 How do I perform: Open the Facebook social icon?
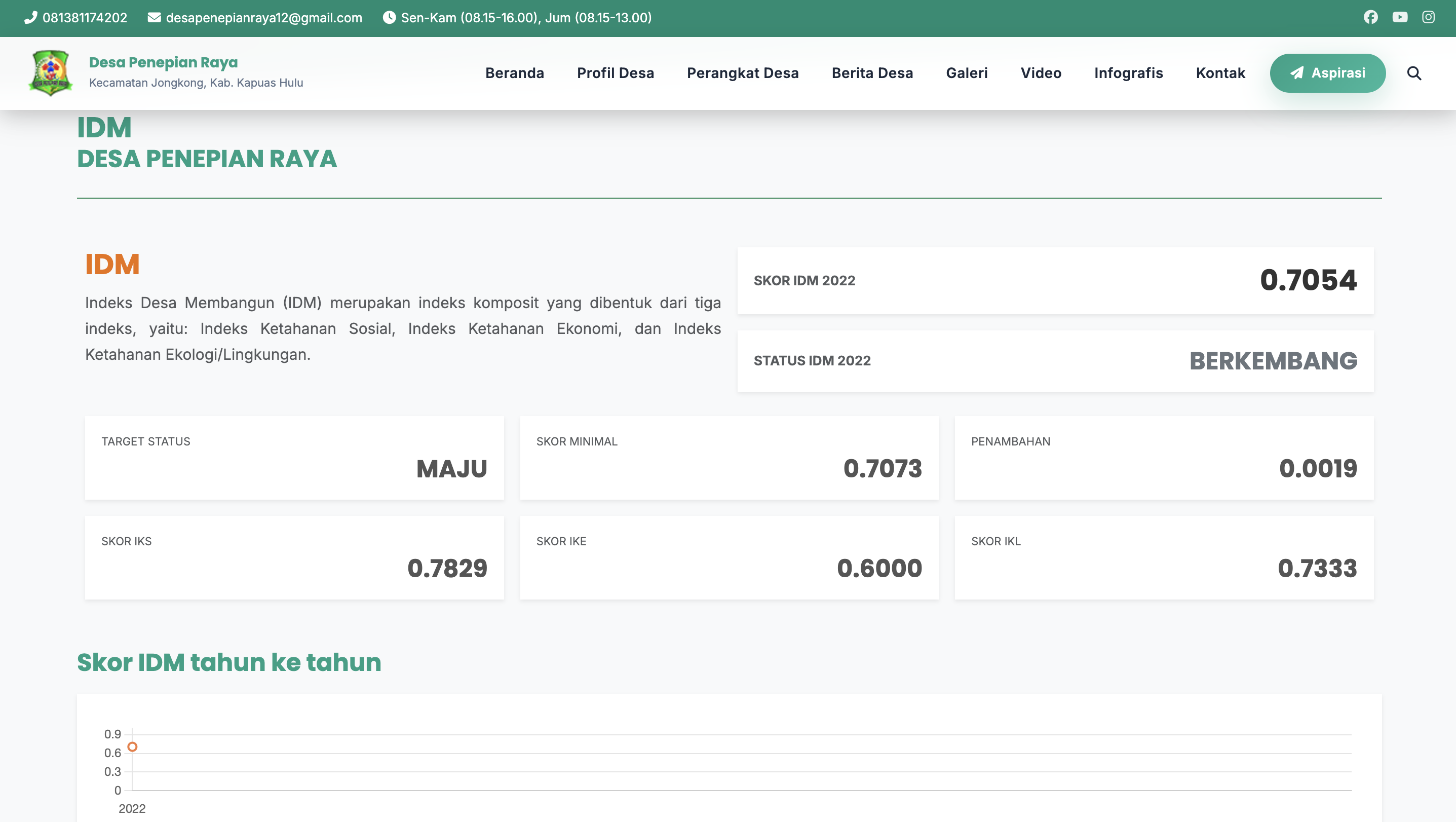coord(1370,18)
